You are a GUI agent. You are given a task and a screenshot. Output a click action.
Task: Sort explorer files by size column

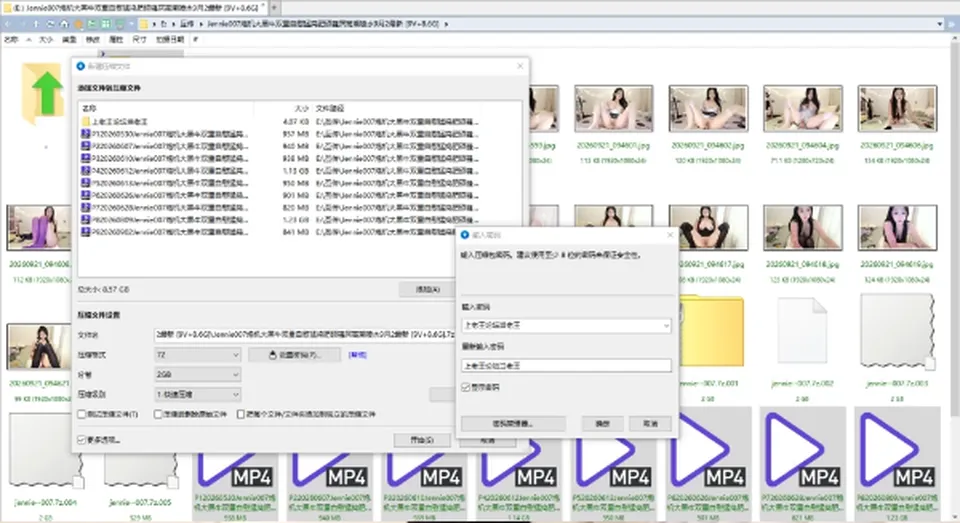tap(46, 40)
